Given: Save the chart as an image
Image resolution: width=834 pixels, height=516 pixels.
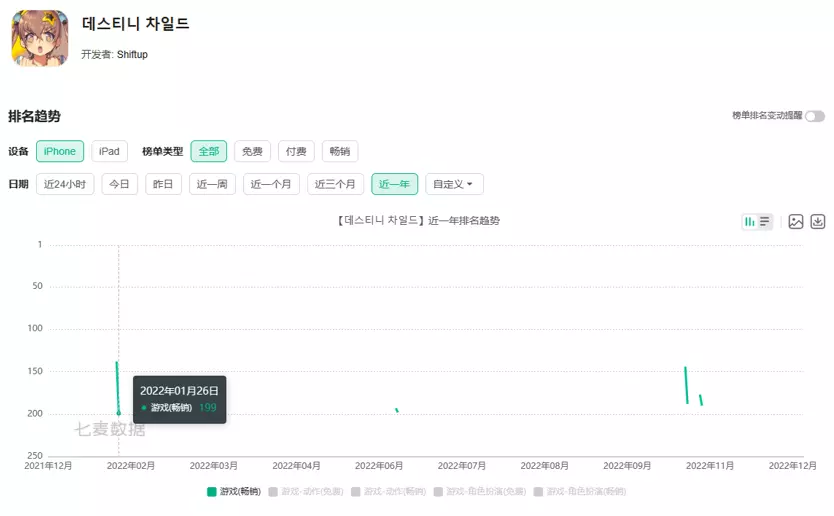Looking at the screenshot, I should (x=796, y=221).
